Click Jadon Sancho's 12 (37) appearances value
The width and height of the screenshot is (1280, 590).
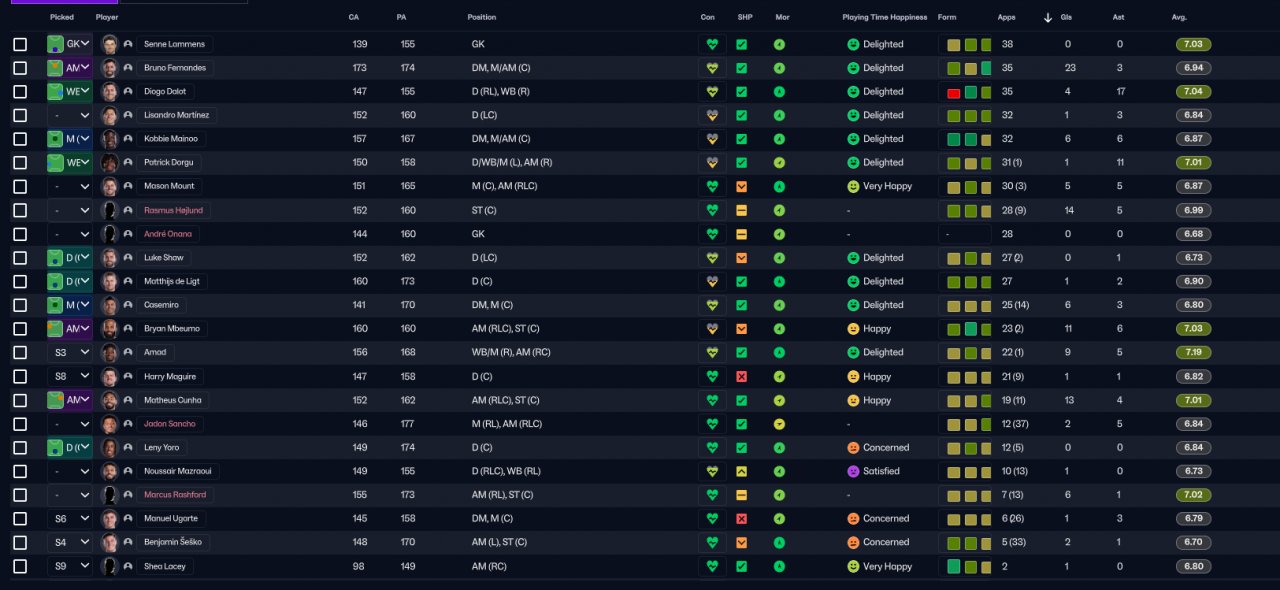coord(1014,424)
